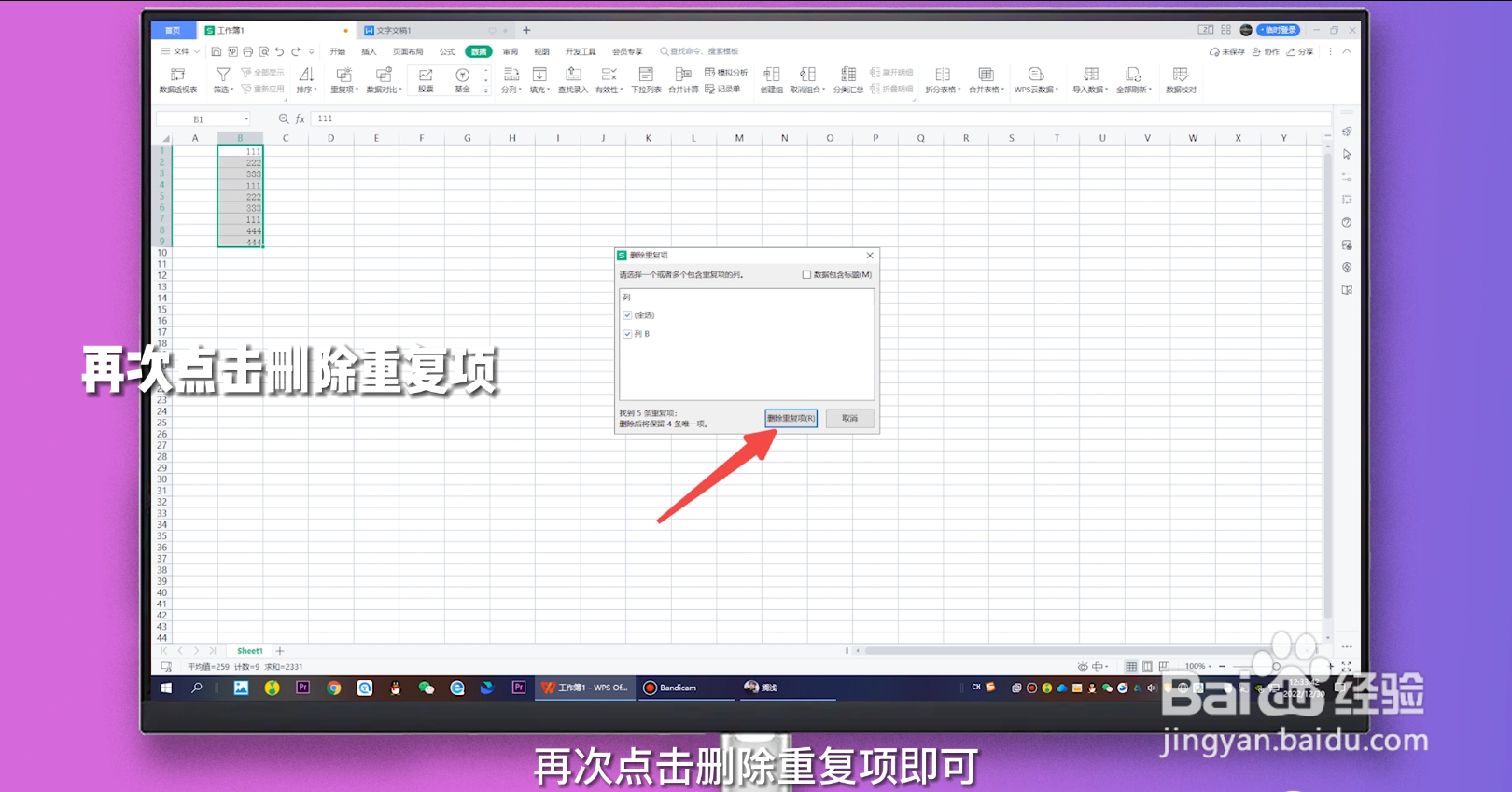The image size is (1512, 792).
Task: Select the Stocks (股票) data type
Action: point(426,80)
